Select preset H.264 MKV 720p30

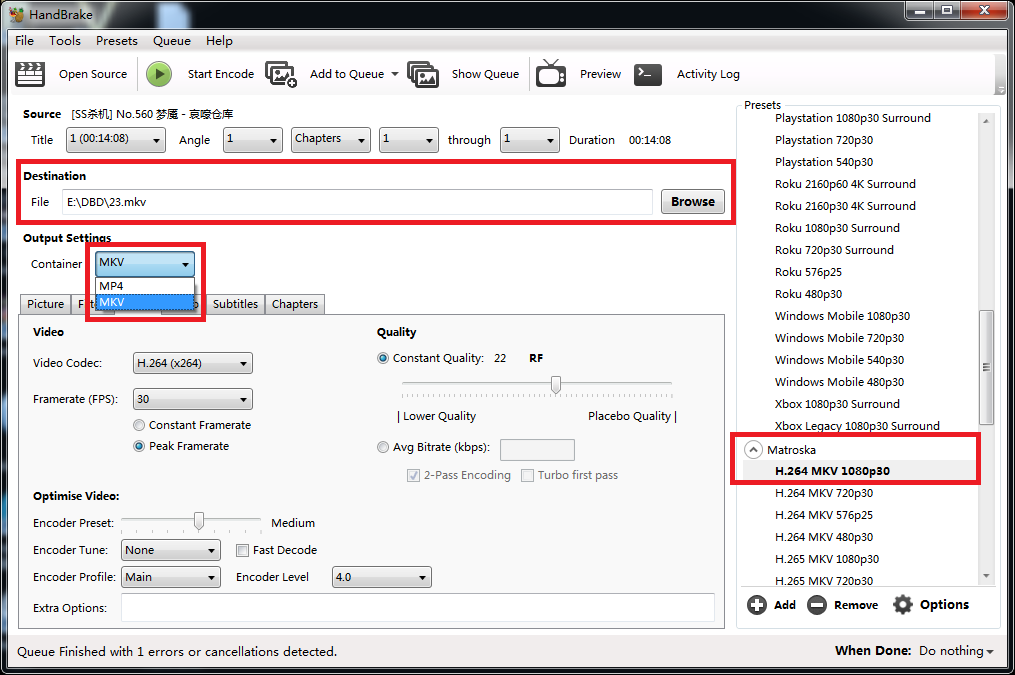823,493
